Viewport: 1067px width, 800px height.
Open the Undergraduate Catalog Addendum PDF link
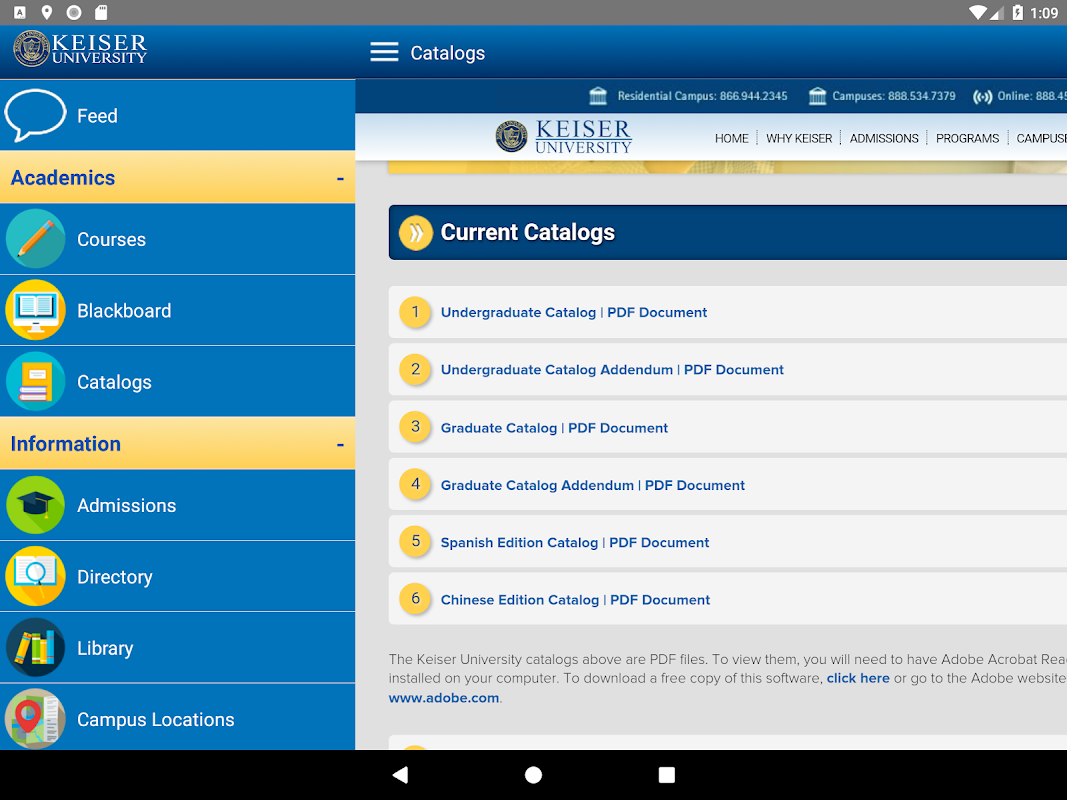[x=612, y=369]
